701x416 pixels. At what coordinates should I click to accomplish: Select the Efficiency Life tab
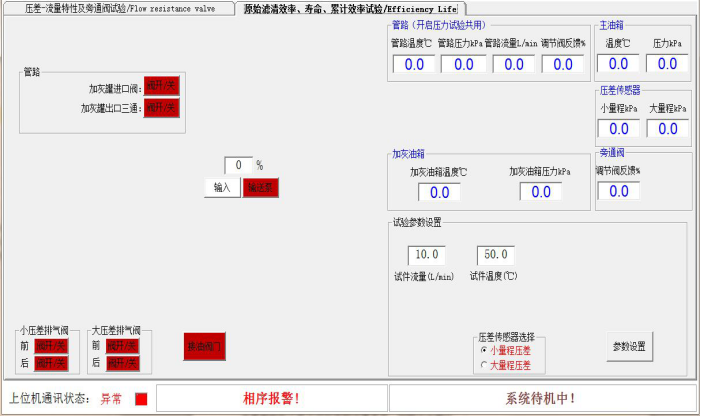pos(350,8)
